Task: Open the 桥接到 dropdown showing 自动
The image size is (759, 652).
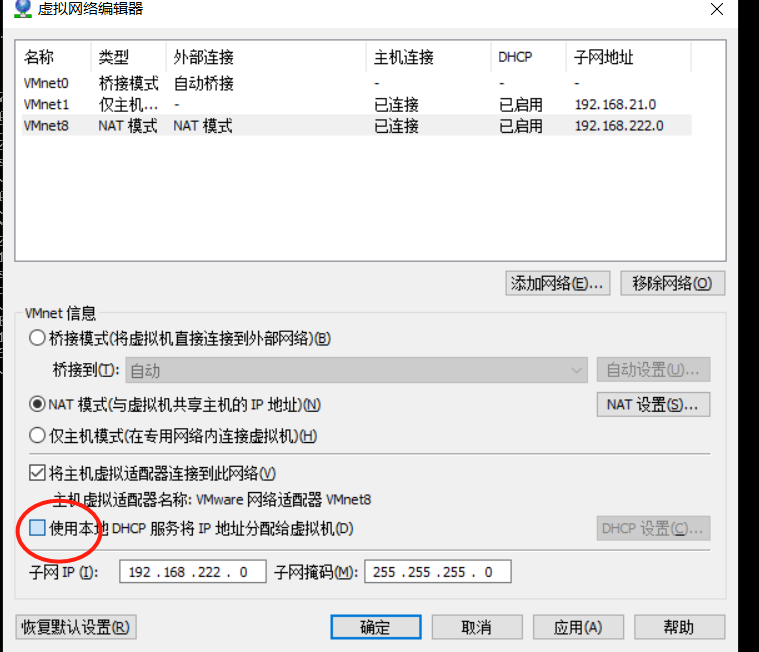Action: 357,370
